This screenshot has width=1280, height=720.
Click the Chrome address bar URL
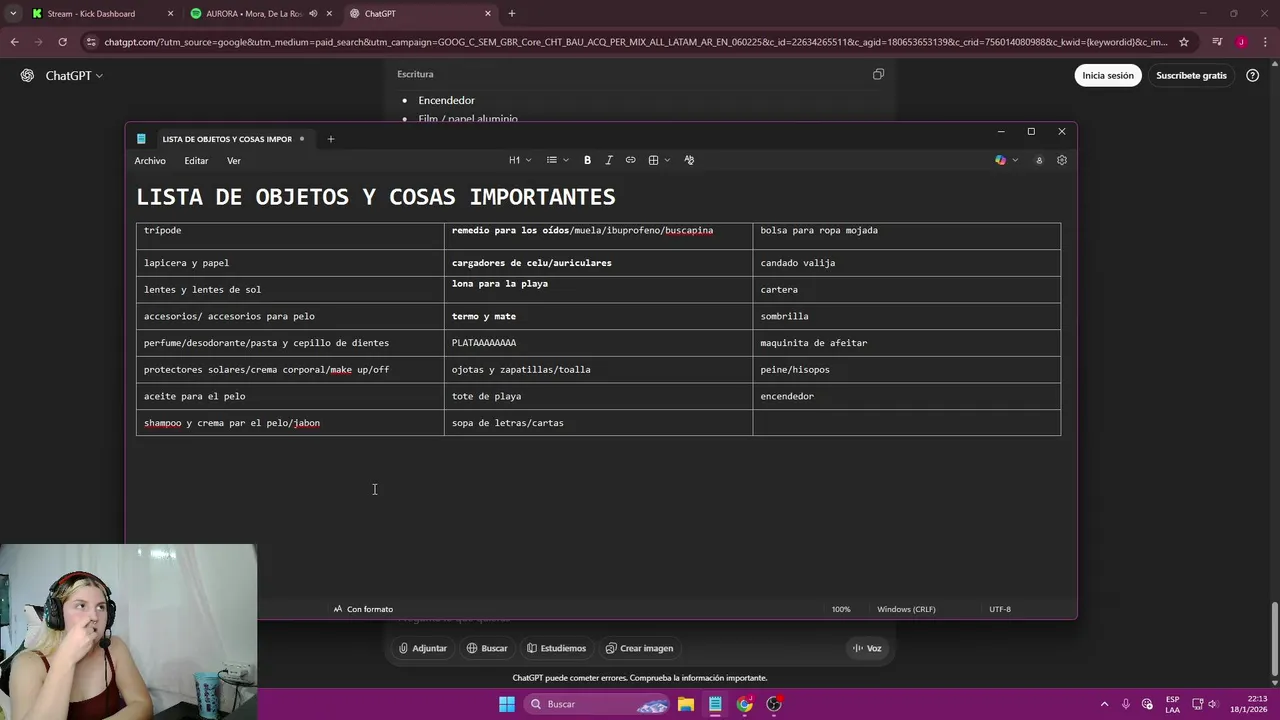coord(636,42)
